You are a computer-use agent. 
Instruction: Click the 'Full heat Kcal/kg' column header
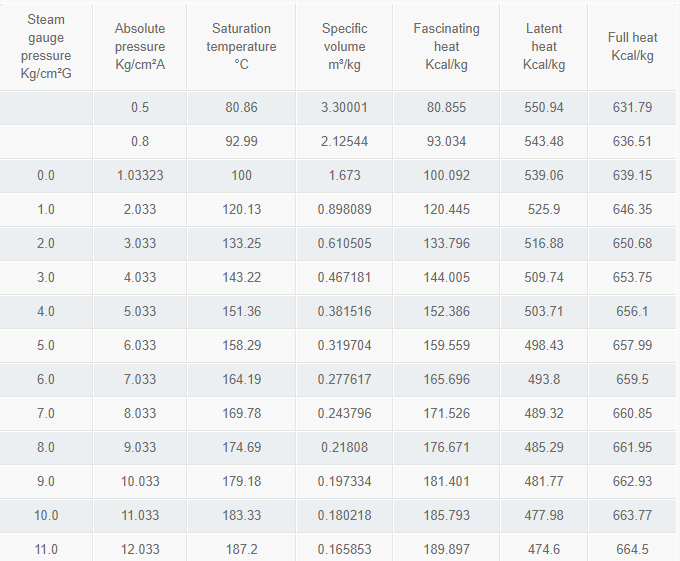[x=632, y=47]
